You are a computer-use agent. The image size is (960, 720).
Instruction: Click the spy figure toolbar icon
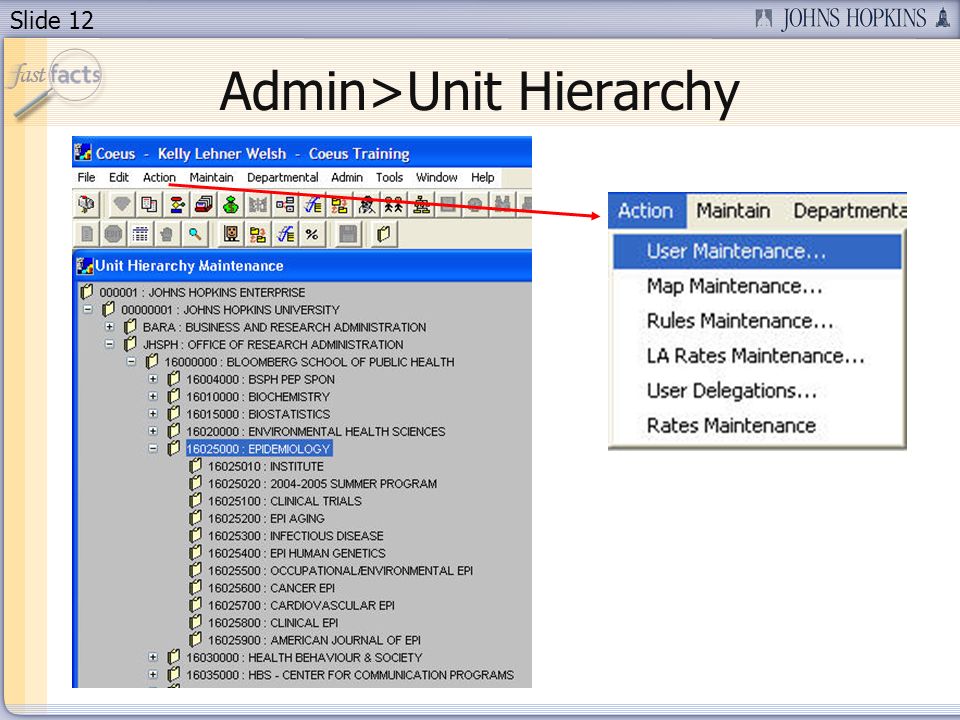point(367,204)
